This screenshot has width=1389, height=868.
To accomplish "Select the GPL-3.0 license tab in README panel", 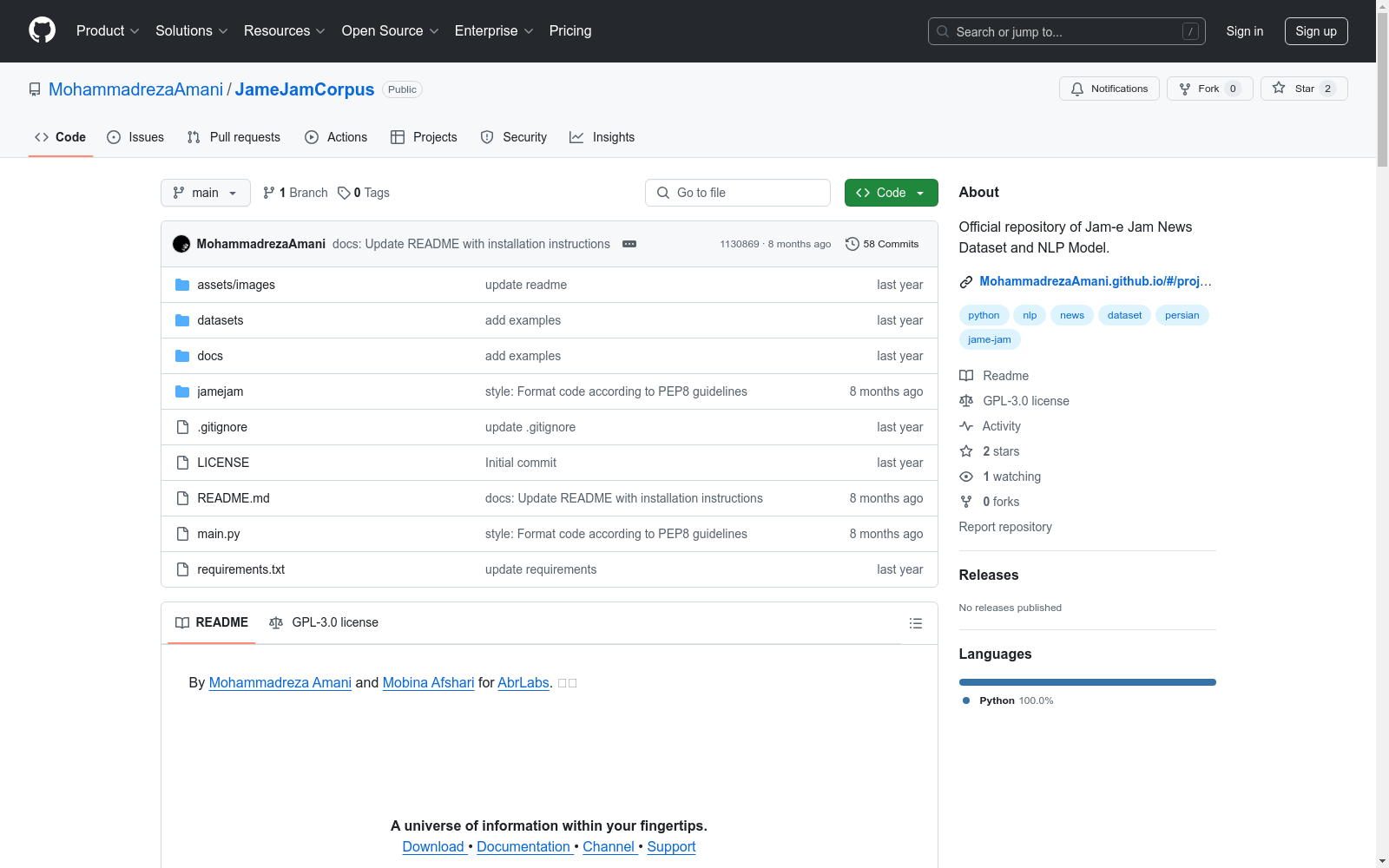I will click(324, 622).
